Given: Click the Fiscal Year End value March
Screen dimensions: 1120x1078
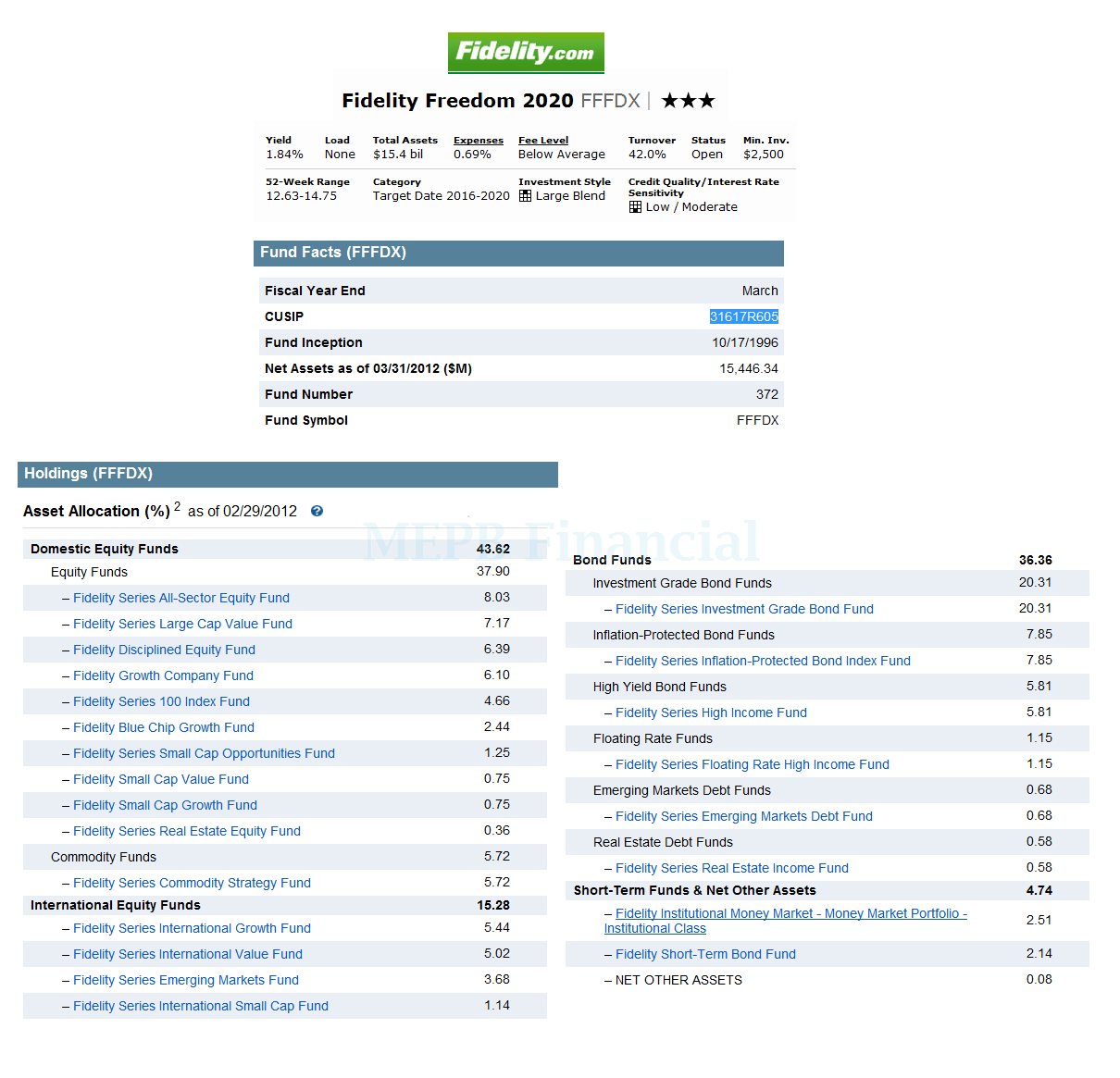Looking at the screenshot, I should coord(760,291).
